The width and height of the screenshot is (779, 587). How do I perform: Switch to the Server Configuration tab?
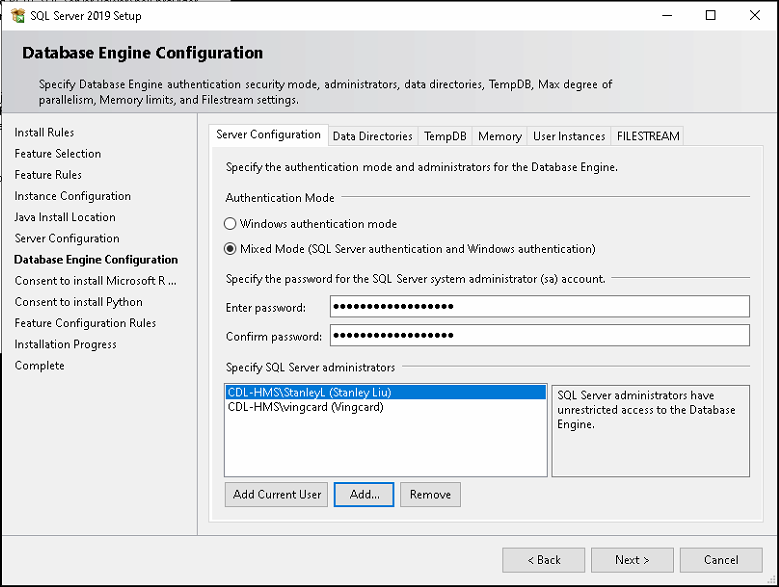268,135
